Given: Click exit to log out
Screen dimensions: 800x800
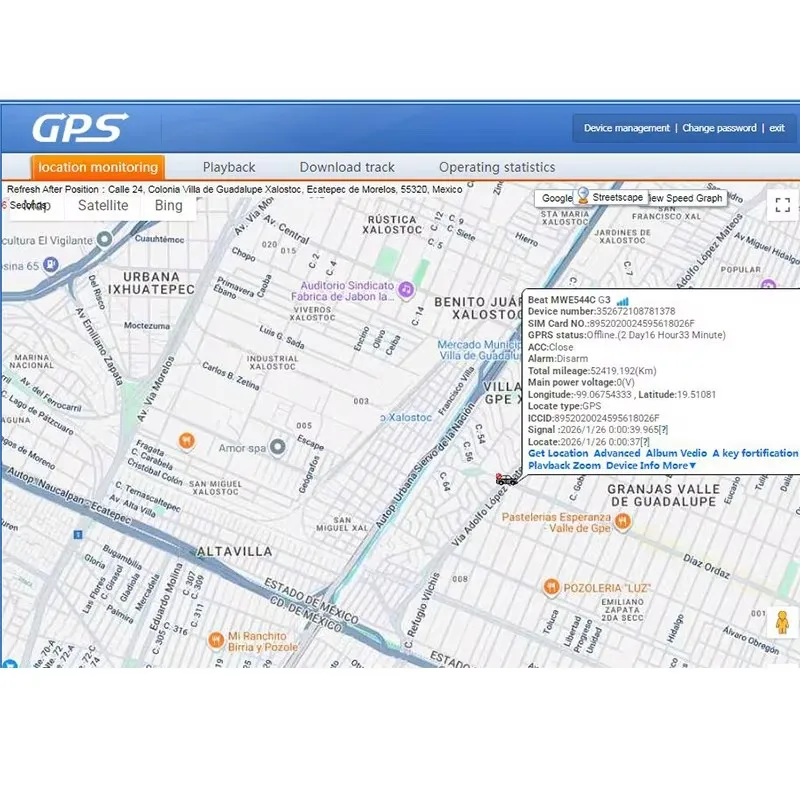Looking at the screenshot, I should pyautogui.click(x=777, y=128).
